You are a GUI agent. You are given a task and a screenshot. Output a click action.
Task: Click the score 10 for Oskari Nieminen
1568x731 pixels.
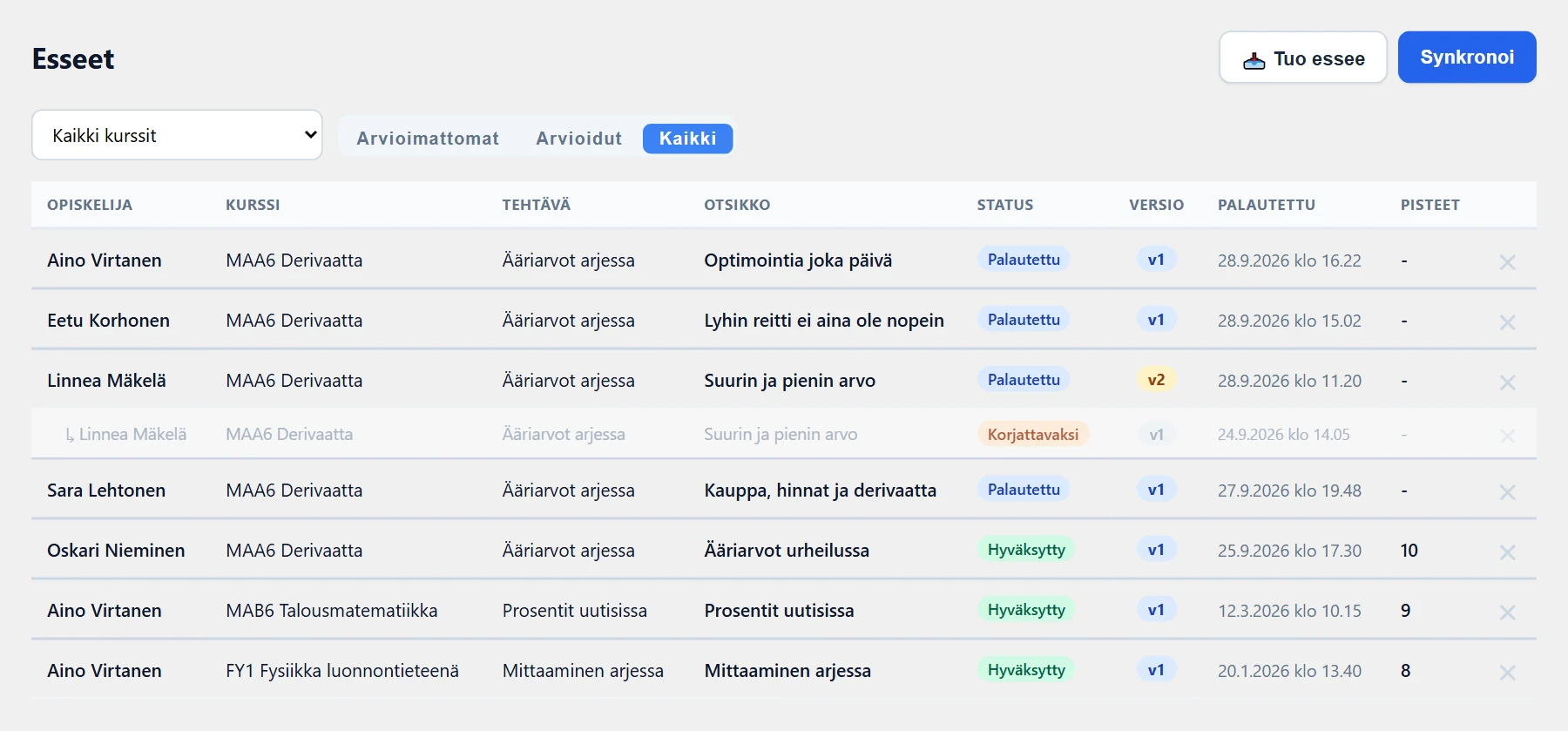point(1409,551)
